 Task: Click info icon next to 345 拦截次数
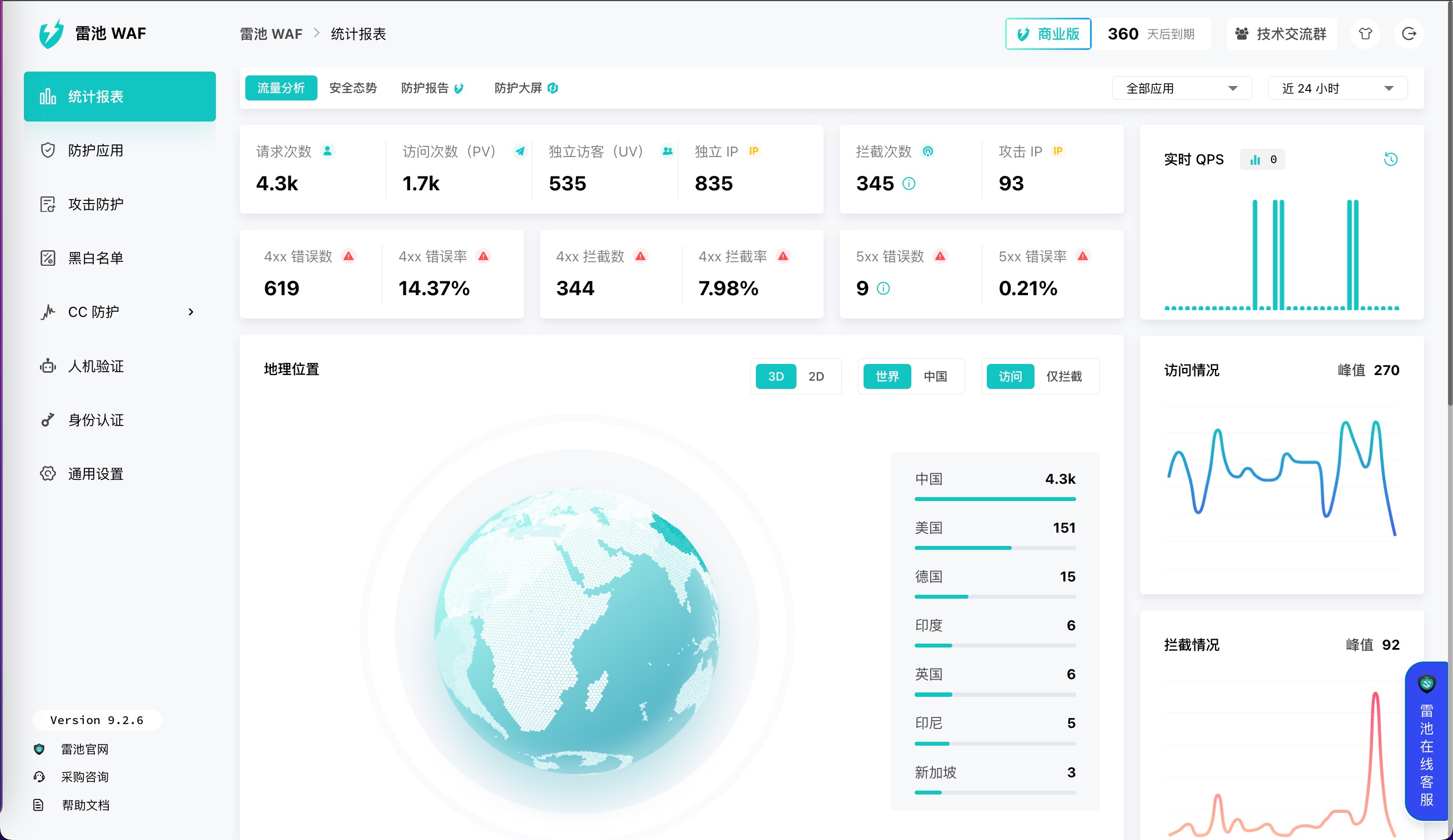tap(909, 184)
